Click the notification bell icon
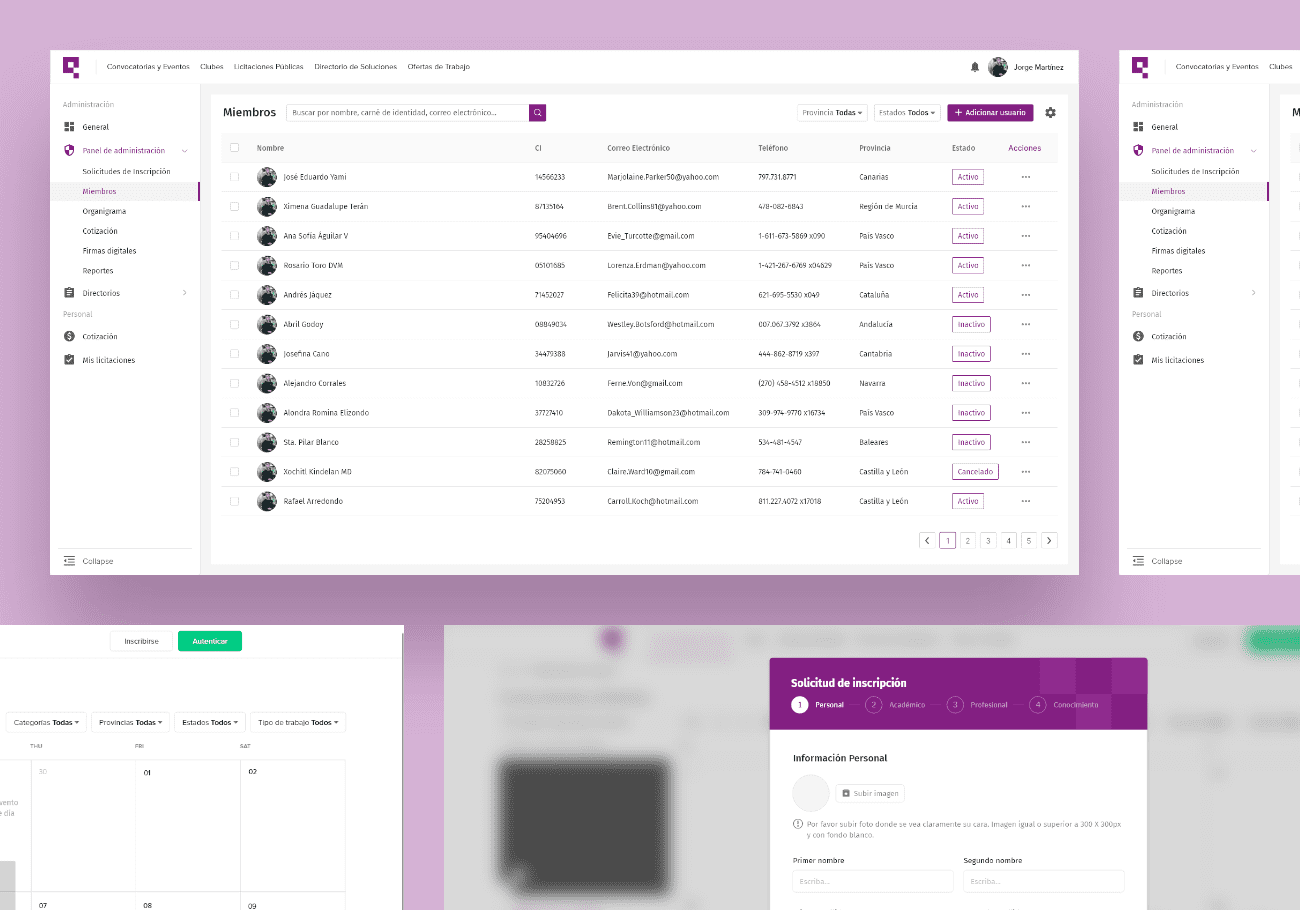This screenshot has width=1300, height=910. click(x=975, y=67)
